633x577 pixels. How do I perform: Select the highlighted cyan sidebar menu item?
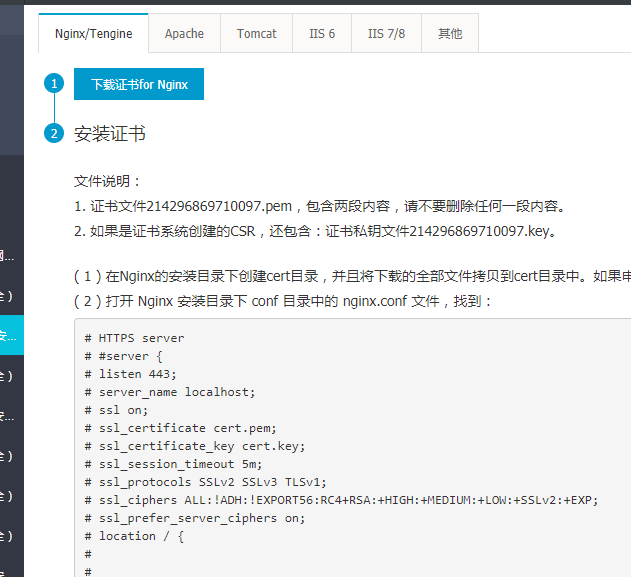click(12, 335)
